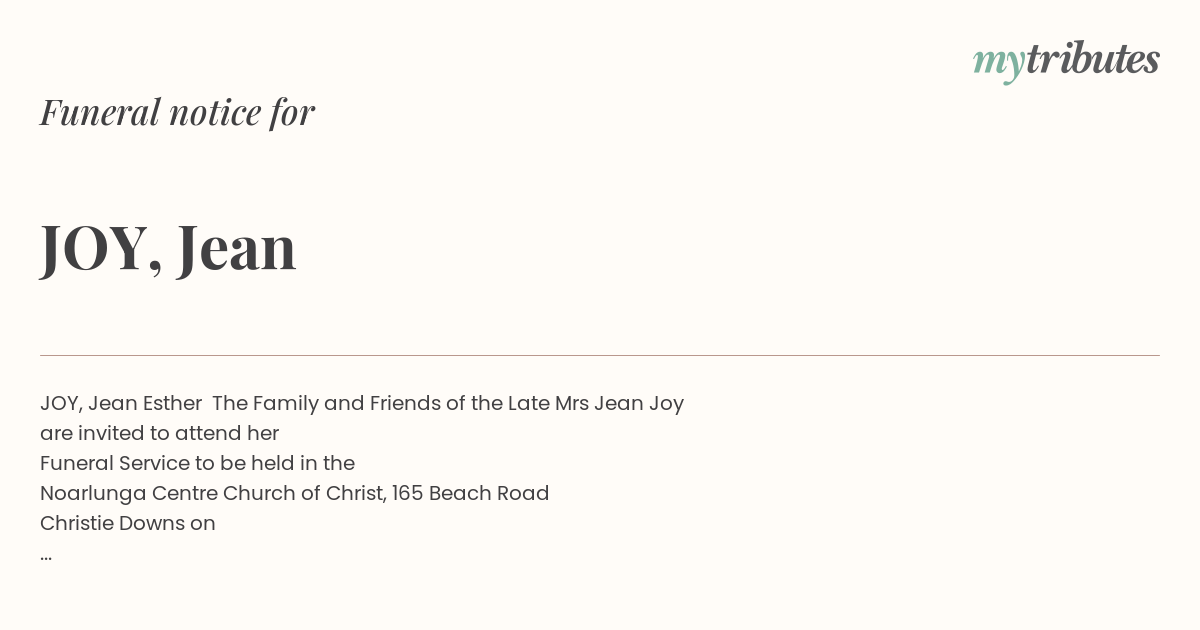Select the "Funeral notice for" italic heading
This screenshot has width=1200, height=630.
coord(177,112)
